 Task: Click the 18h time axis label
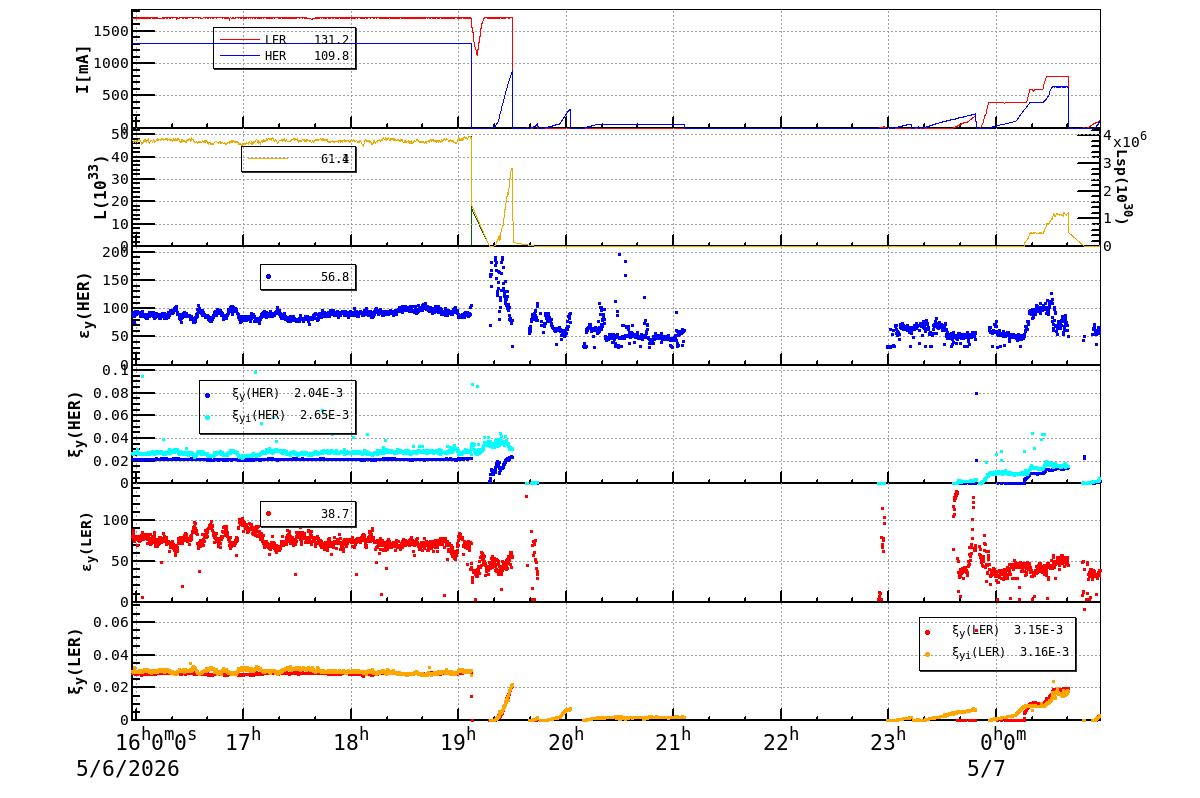coord(350,742)
